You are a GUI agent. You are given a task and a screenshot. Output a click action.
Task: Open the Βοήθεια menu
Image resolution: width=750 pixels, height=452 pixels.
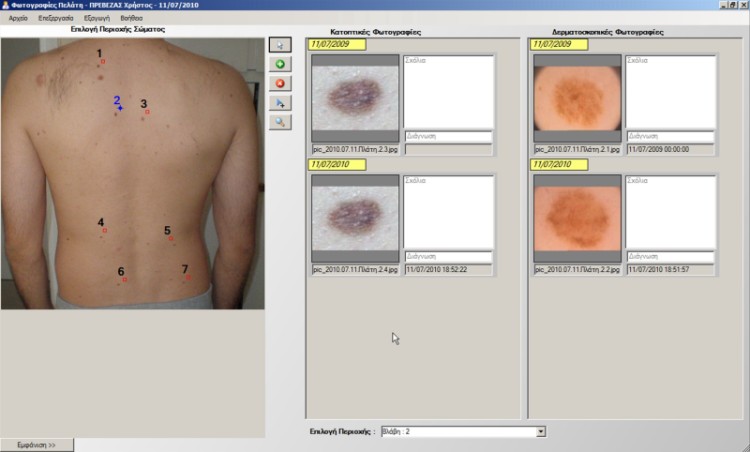tap(131, 18)
